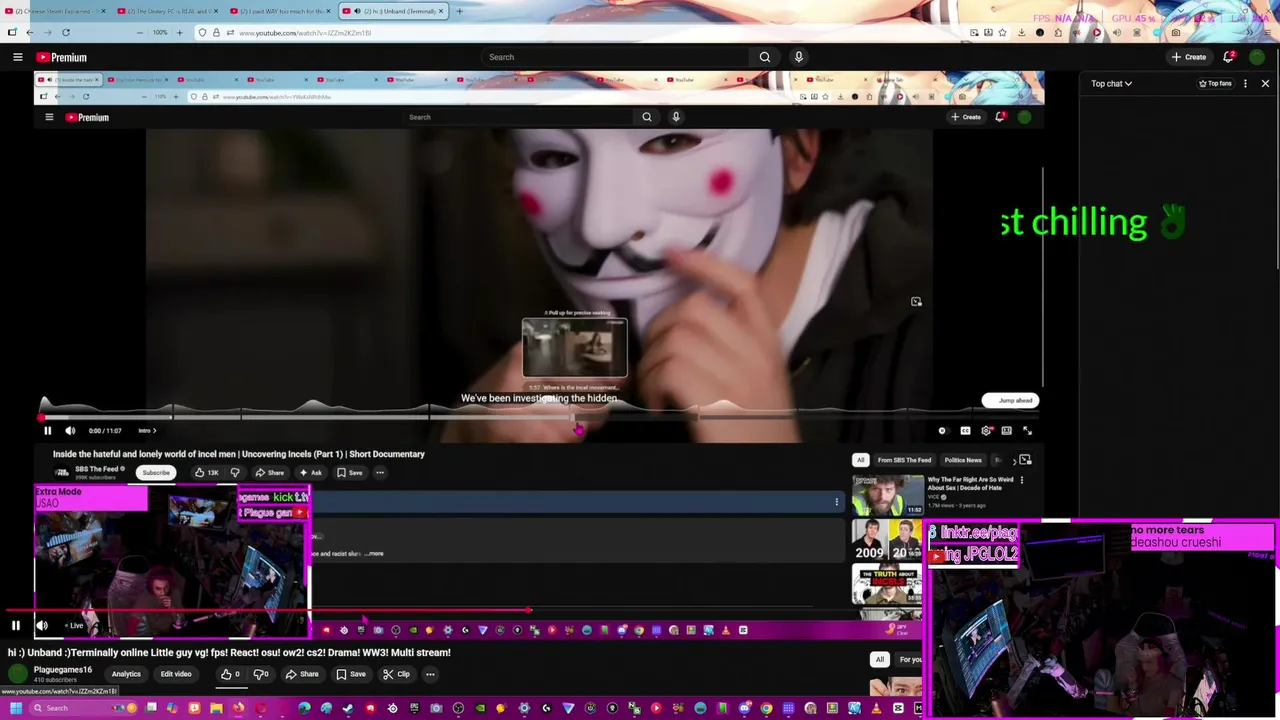This screenshot has width=1280, height=720.
Task: Start voice search with the outer microphone icon
Action: tap(798, 57)
